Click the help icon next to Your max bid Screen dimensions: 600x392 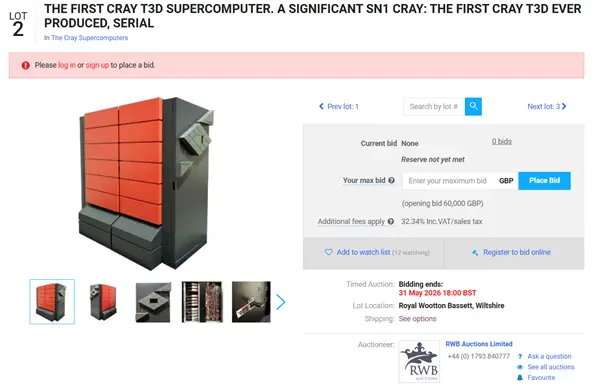click(x=391, y=180)
